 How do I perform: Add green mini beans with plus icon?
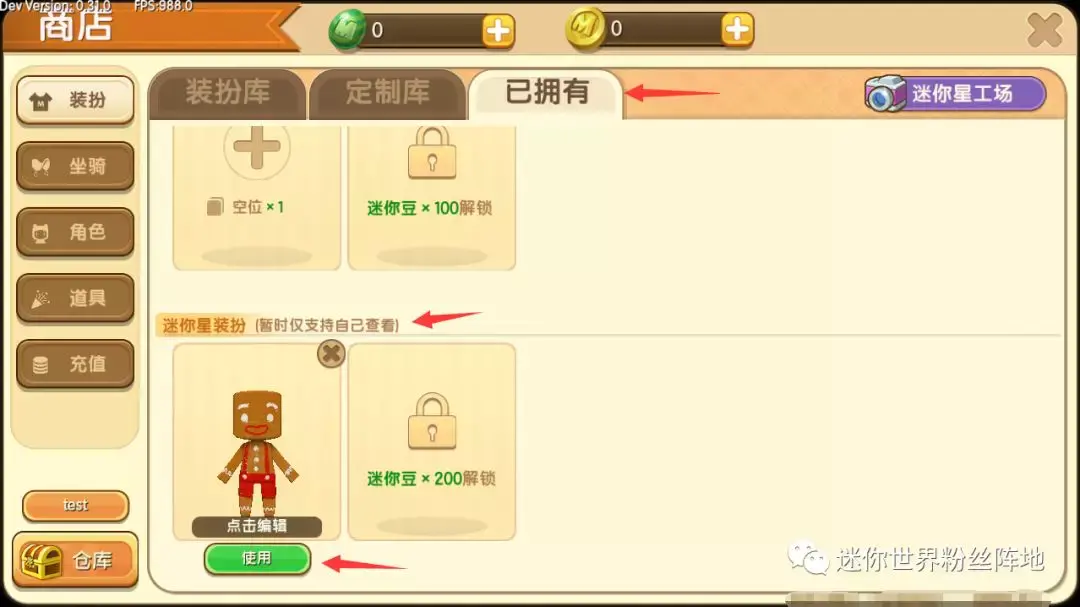498,30
